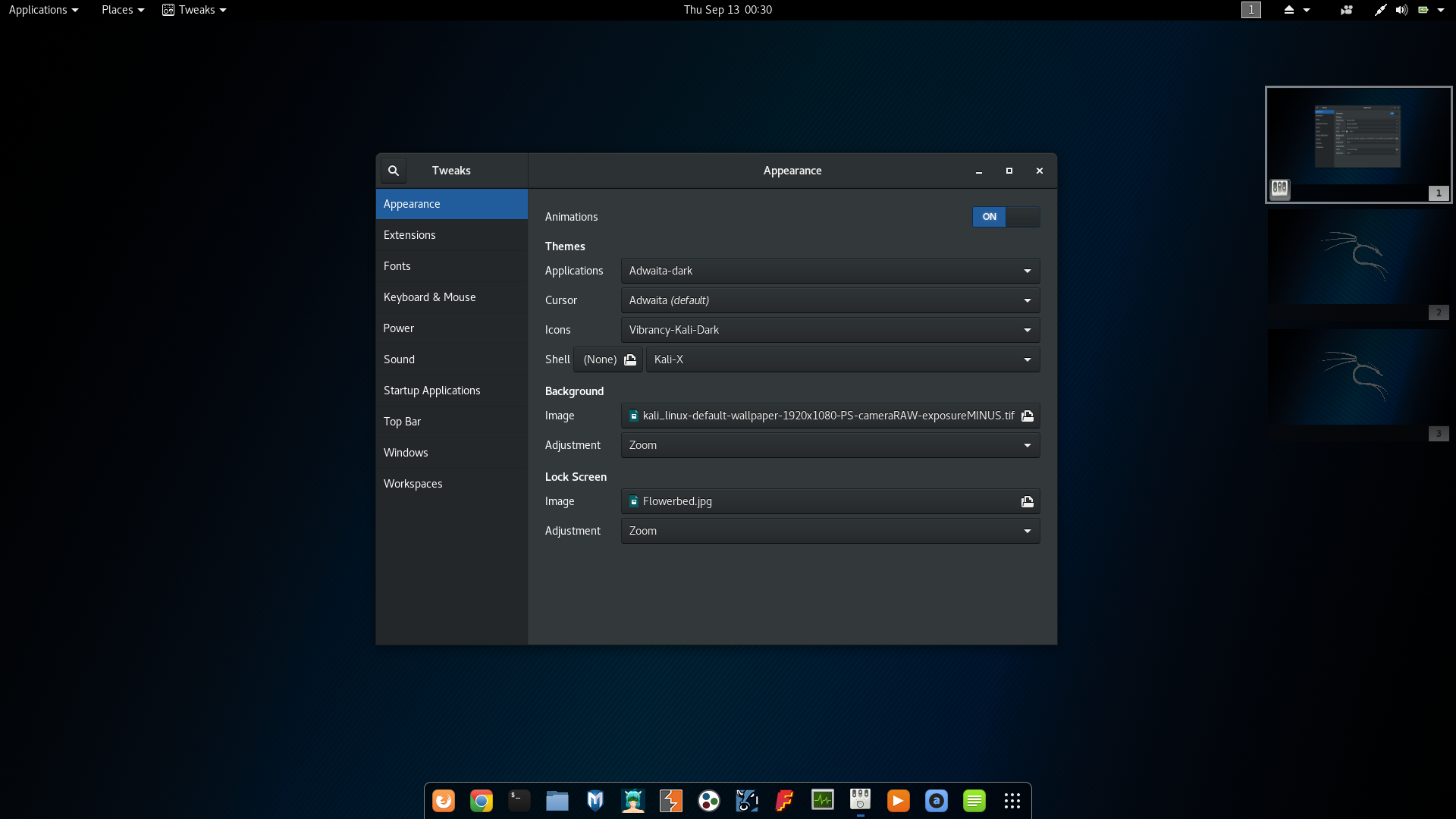Select Windows in the Tweaks sidebar
Image resolution: width=1456 pixels, height=819 pixels.
pyautogui.click(x=452, y=453)
